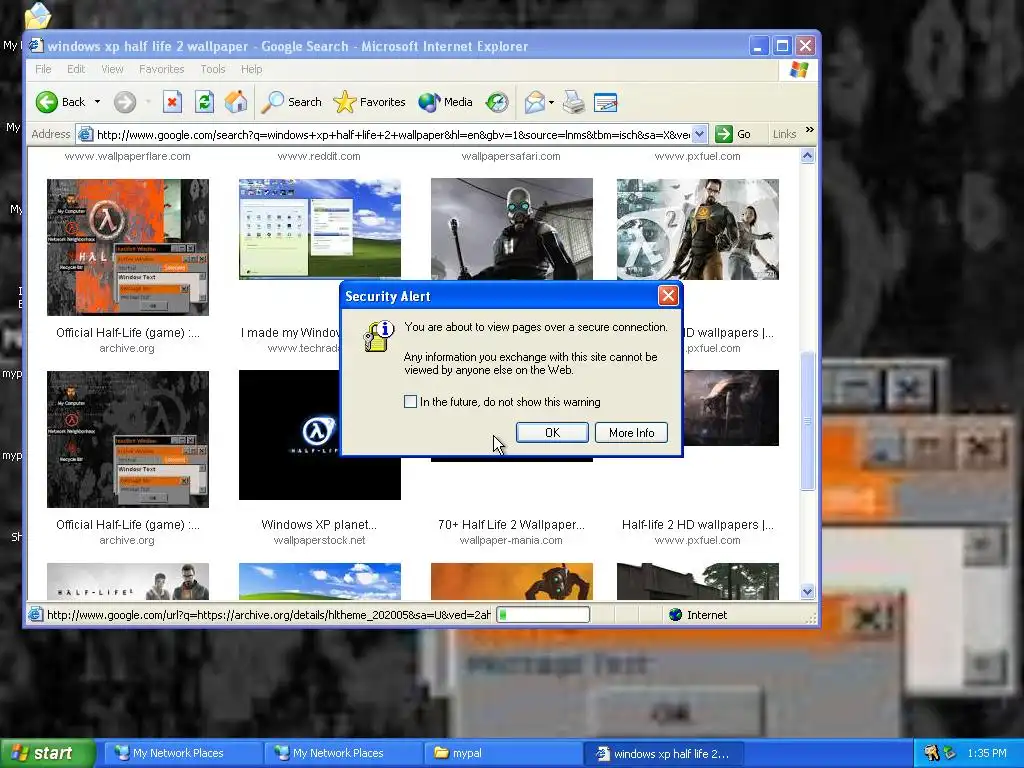Open the Mail button dropdown arrow

click(x=551, y=102)
